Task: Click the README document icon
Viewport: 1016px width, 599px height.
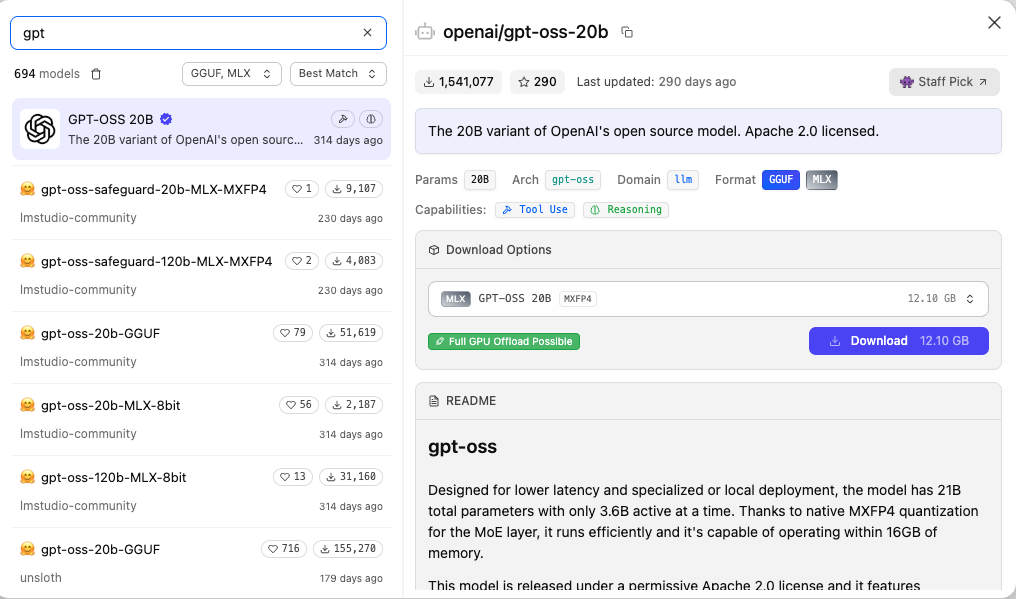Action: point(434,401)
